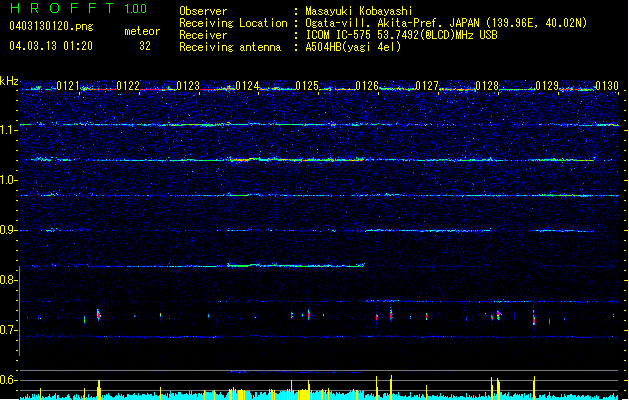Click the 0130 time marker
The width and height of the screenshot is (629, 400).
tap(607, 86)
